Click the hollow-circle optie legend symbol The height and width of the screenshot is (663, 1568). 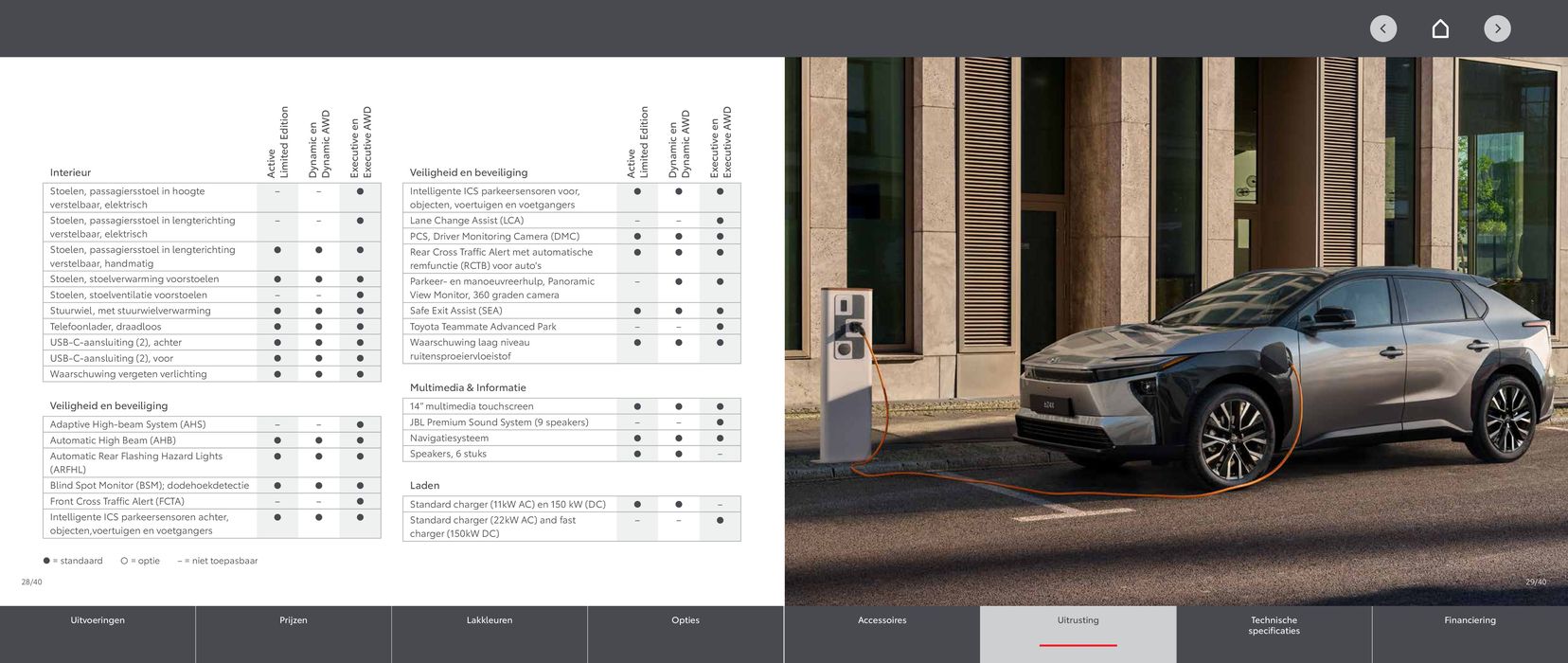[124, 561]
